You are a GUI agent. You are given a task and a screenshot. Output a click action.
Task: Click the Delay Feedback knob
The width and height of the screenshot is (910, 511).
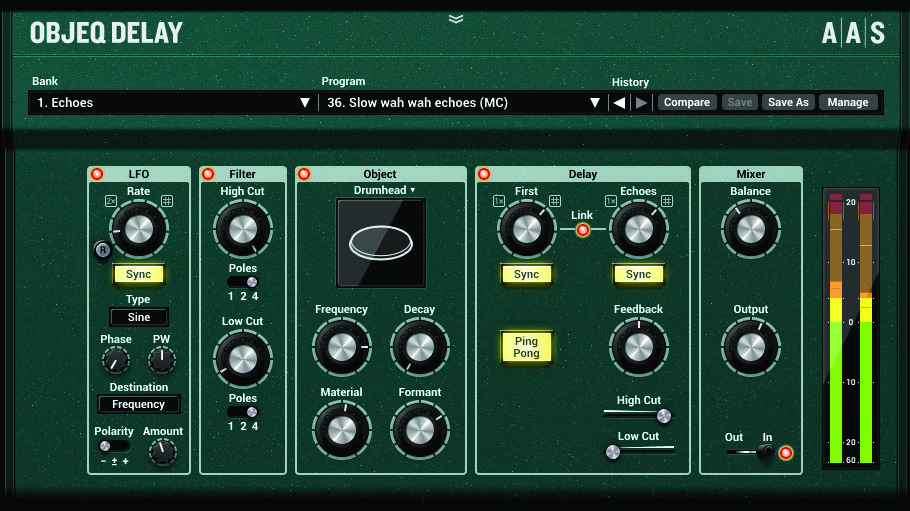[x=639, y=348]
